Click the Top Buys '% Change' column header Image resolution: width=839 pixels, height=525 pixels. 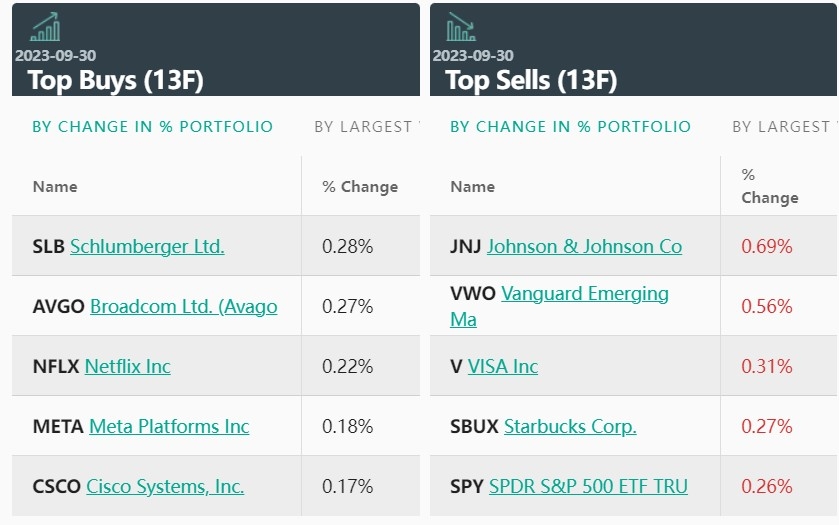pos(360,187)
